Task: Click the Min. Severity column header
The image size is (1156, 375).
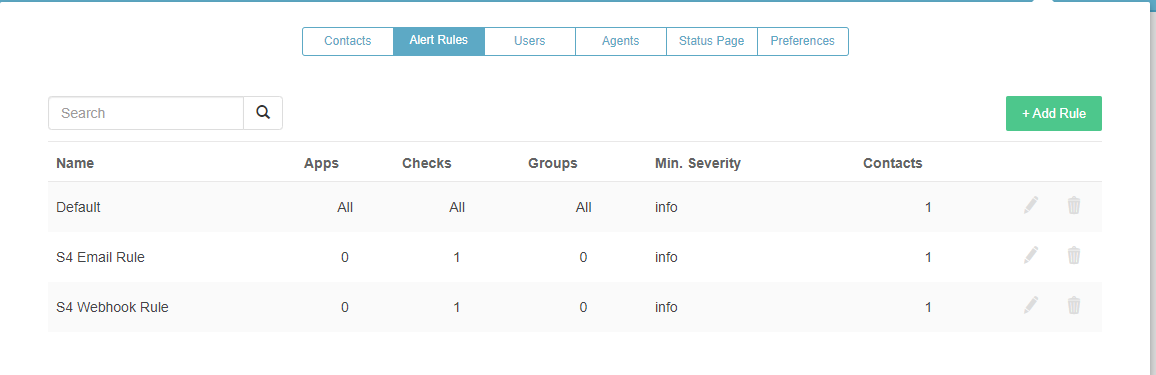Action: click(x=697, y=164)
